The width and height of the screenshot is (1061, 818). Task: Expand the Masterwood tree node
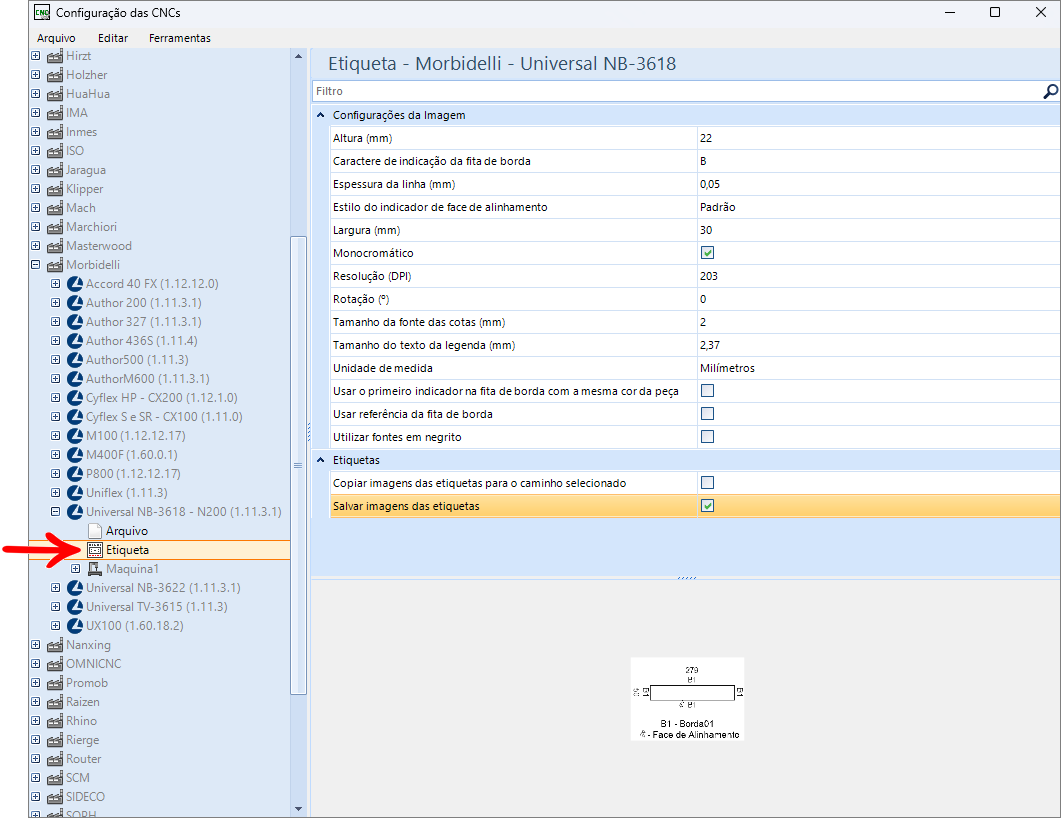tap(36, 246)
